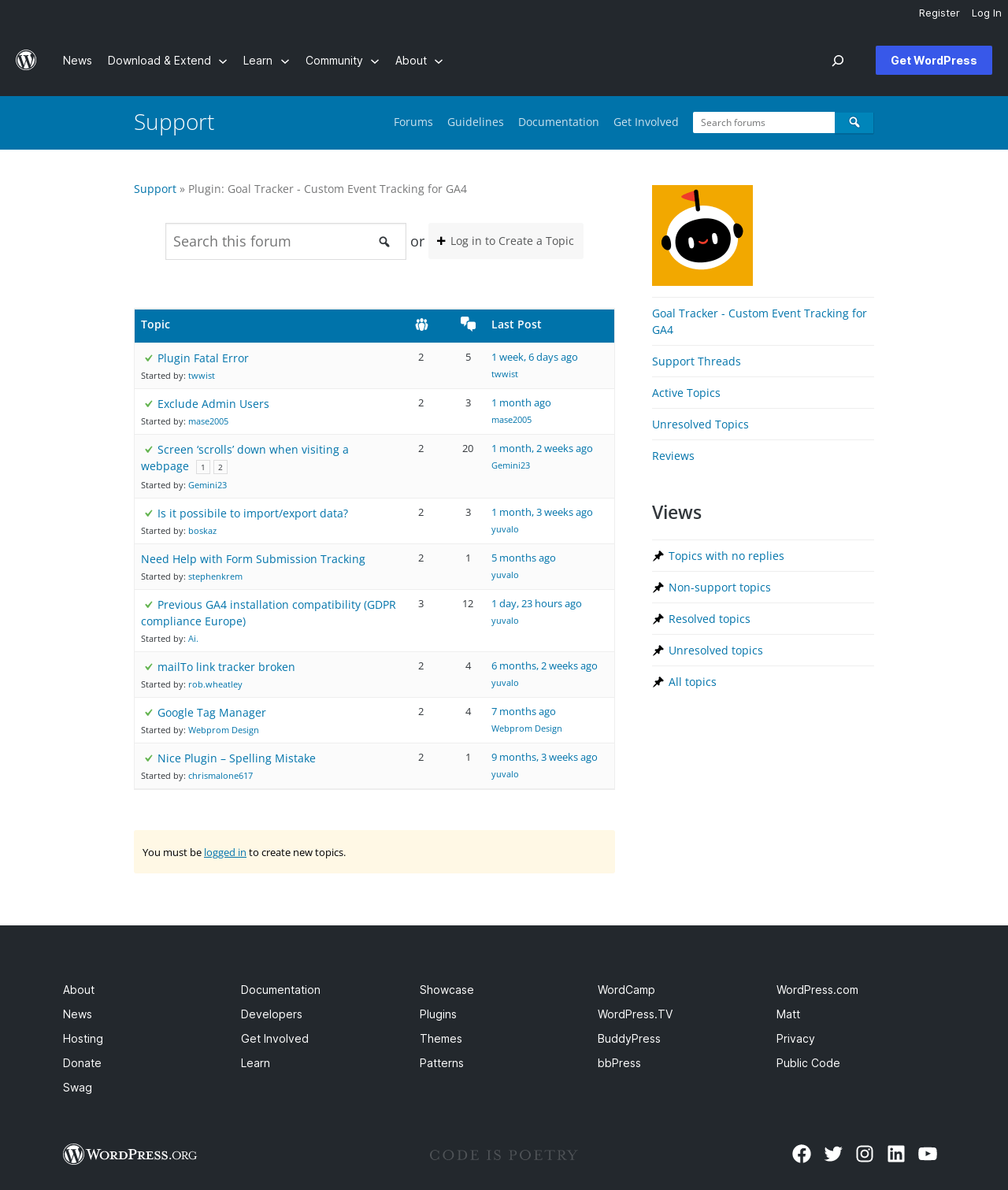This screenshot has height=1190, width=1008.
Task: Click the pin icon beside Resolved topics
Action: click(658, 619)
